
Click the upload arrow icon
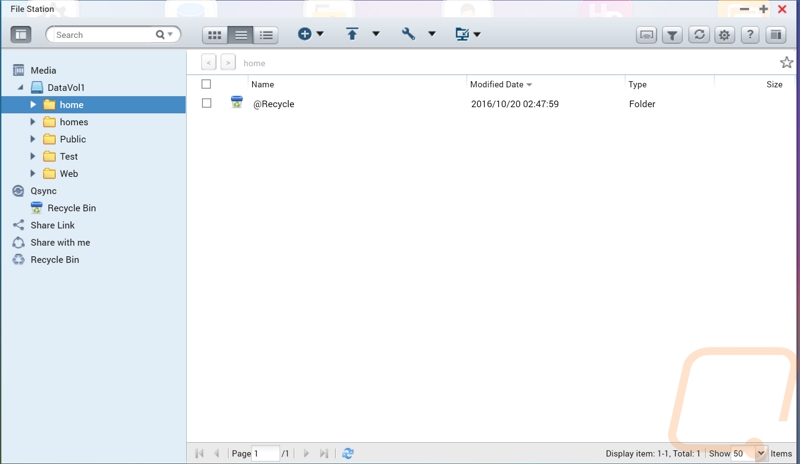[x=352, y=34]
